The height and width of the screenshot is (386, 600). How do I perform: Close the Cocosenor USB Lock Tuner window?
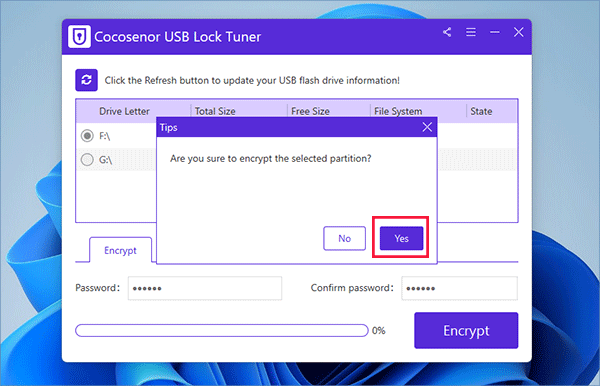pos(518,32)
